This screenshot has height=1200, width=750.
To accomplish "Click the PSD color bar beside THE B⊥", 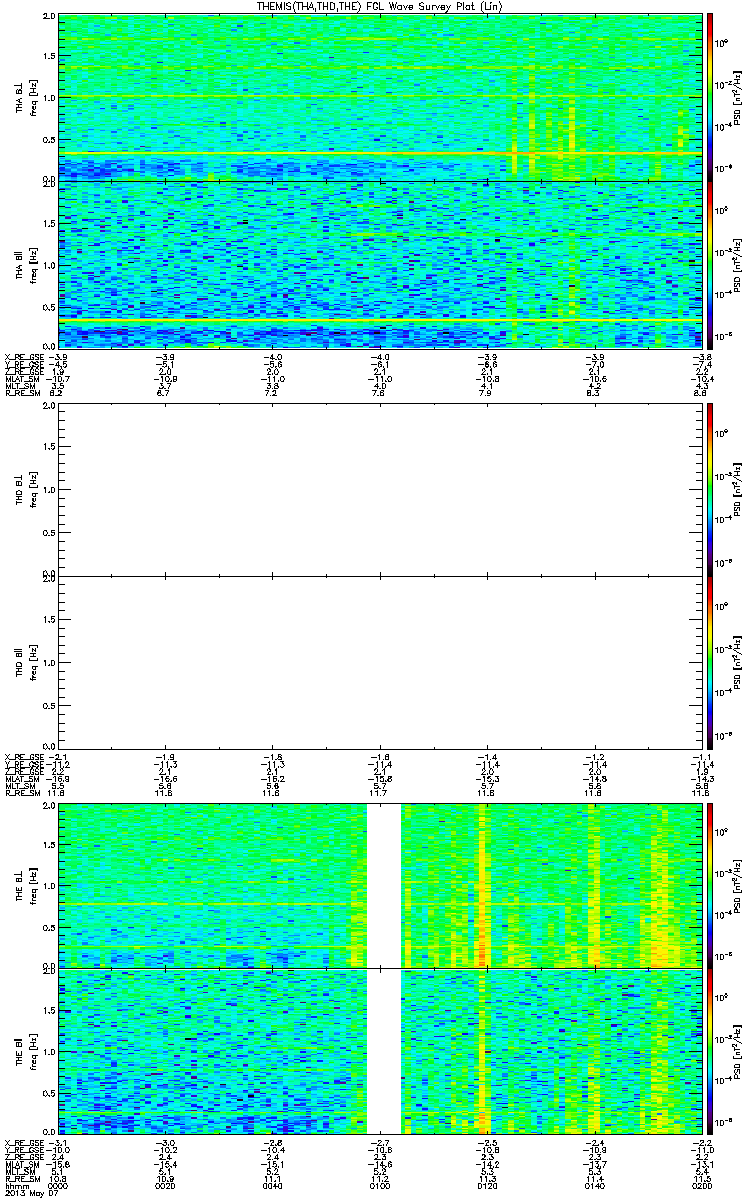I will (711, 884).
